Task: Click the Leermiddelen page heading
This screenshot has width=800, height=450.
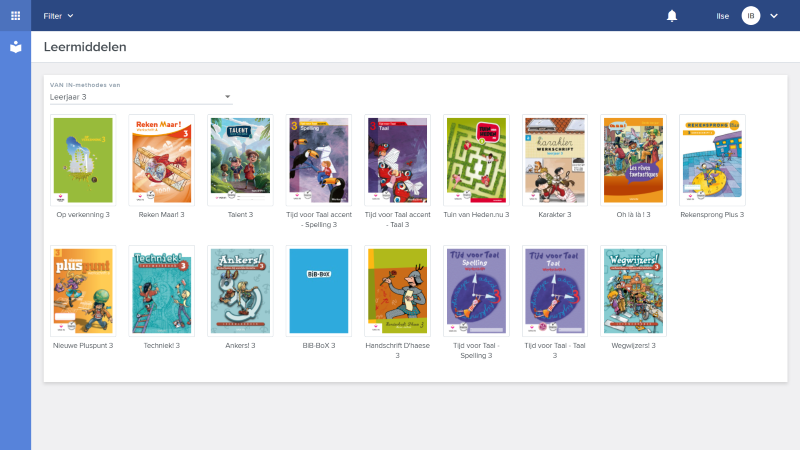Action: 85,47
